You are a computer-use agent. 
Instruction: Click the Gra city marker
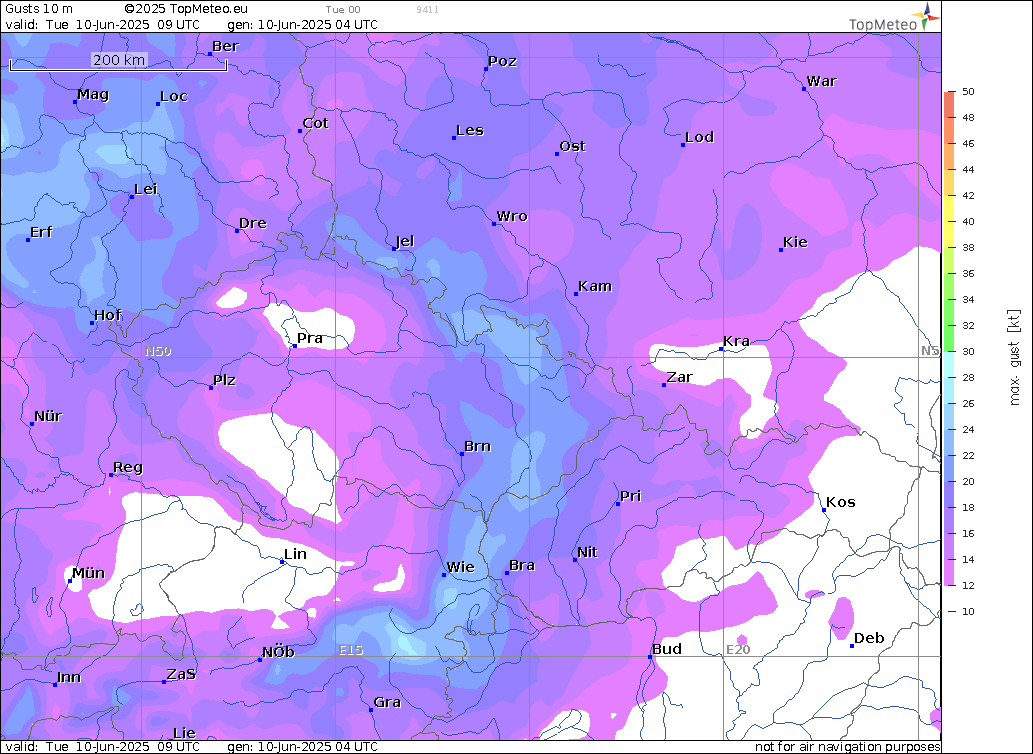pos(371,710)
